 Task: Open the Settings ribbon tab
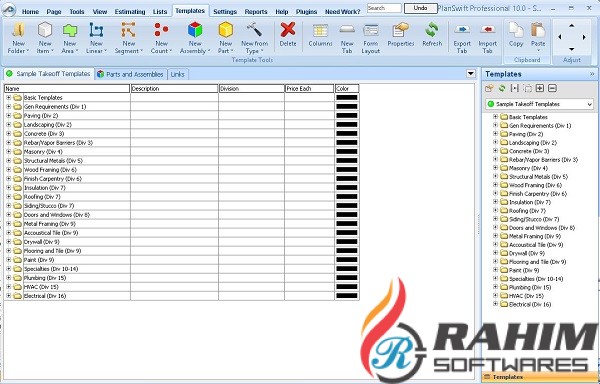(x=225, y=11)
